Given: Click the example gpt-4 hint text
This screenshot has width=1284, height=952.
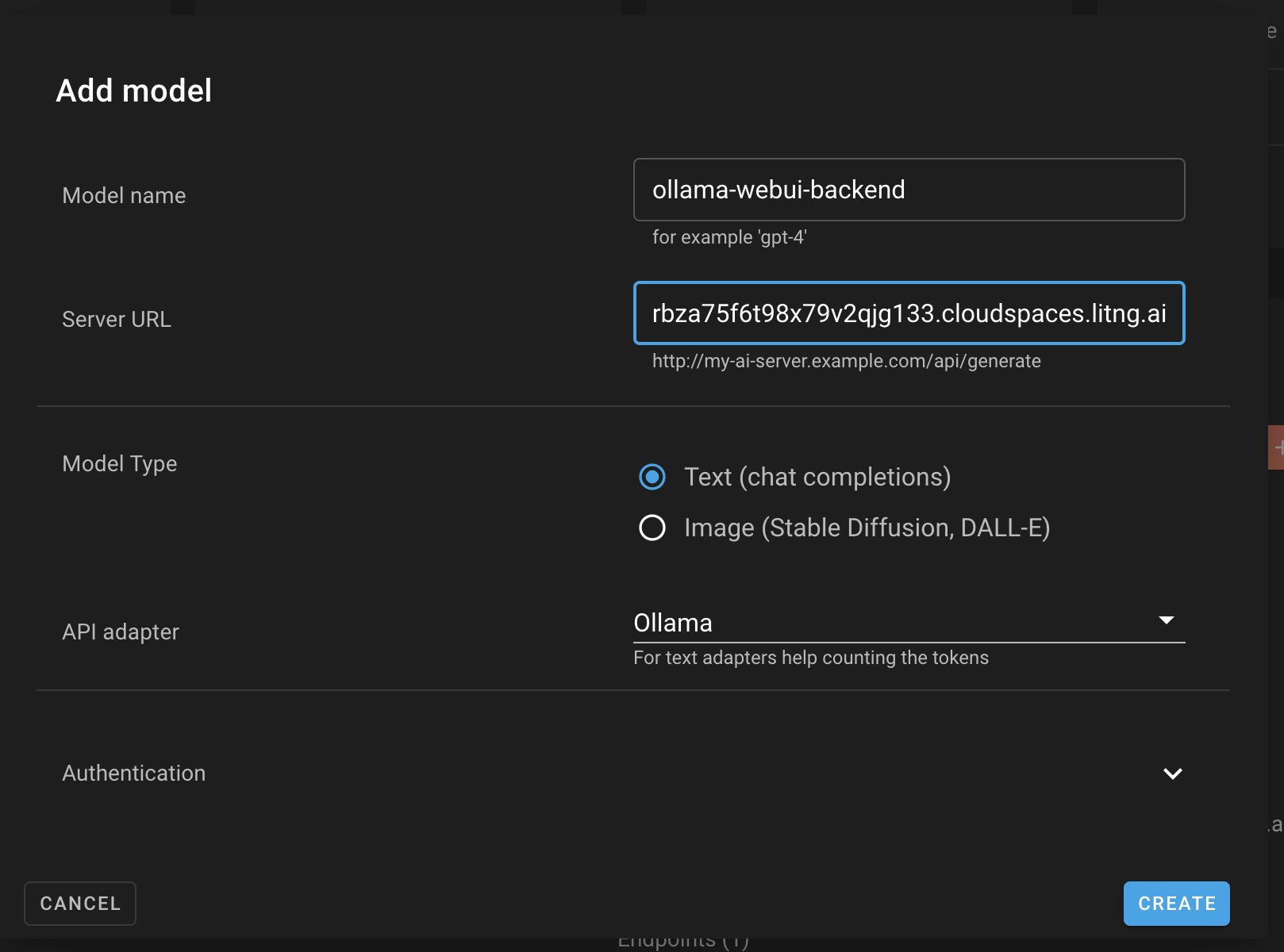Looking at the screenshot, I should [x=728, y=236].
